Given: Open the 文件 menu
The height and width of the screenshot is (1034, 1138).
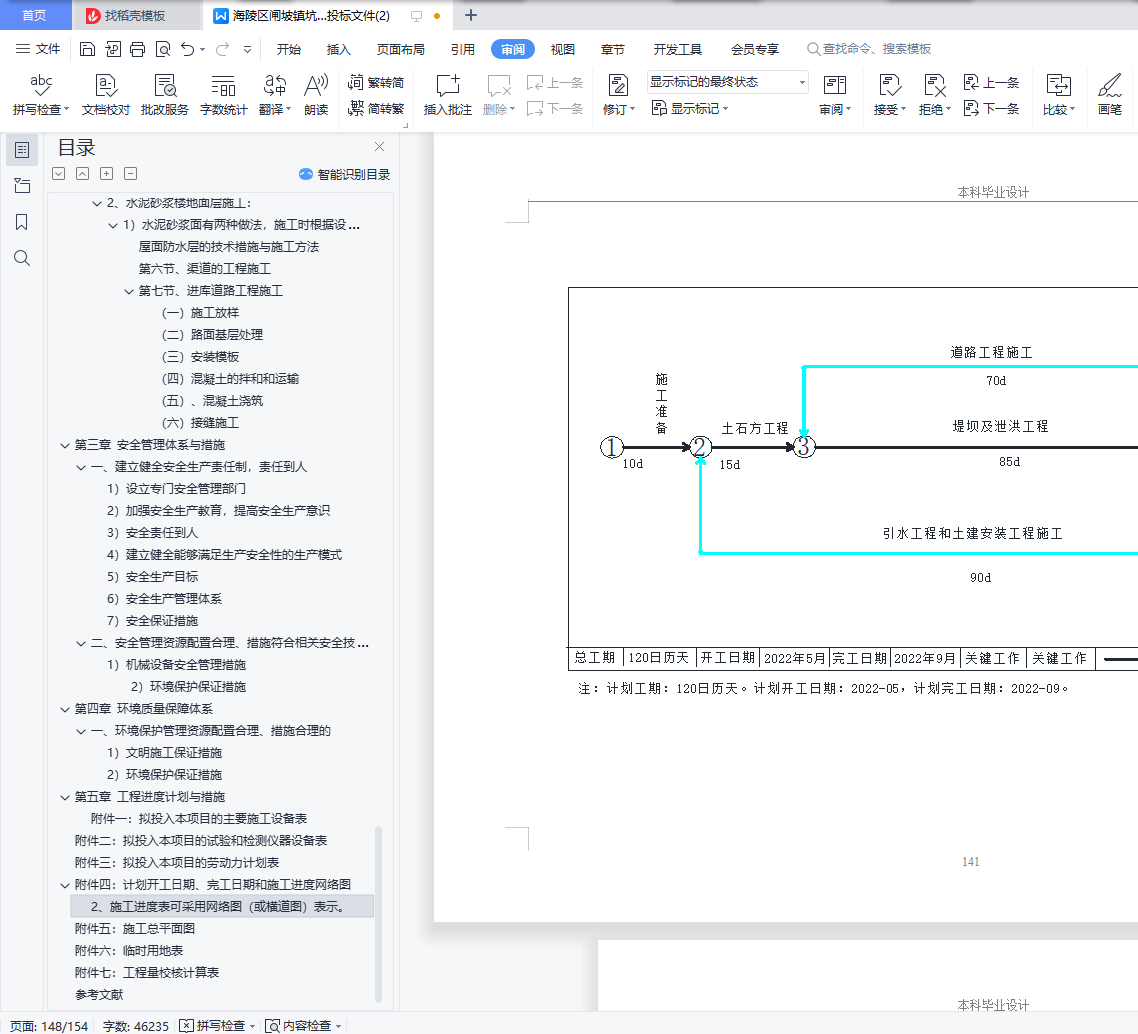Looking at the screenshot, I should 38,49.
